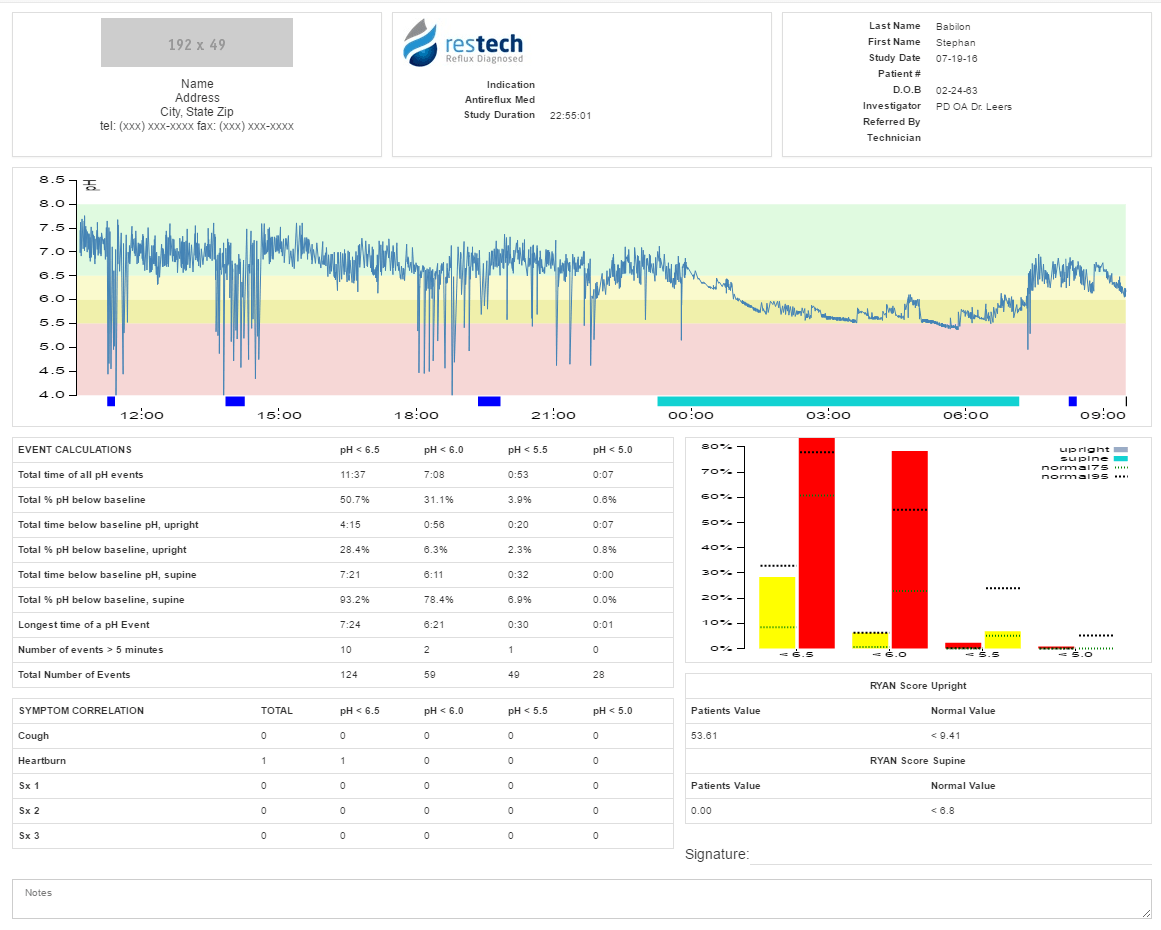
Task: Click the restech Reflux Diagnosed logo
Action: 462,45
